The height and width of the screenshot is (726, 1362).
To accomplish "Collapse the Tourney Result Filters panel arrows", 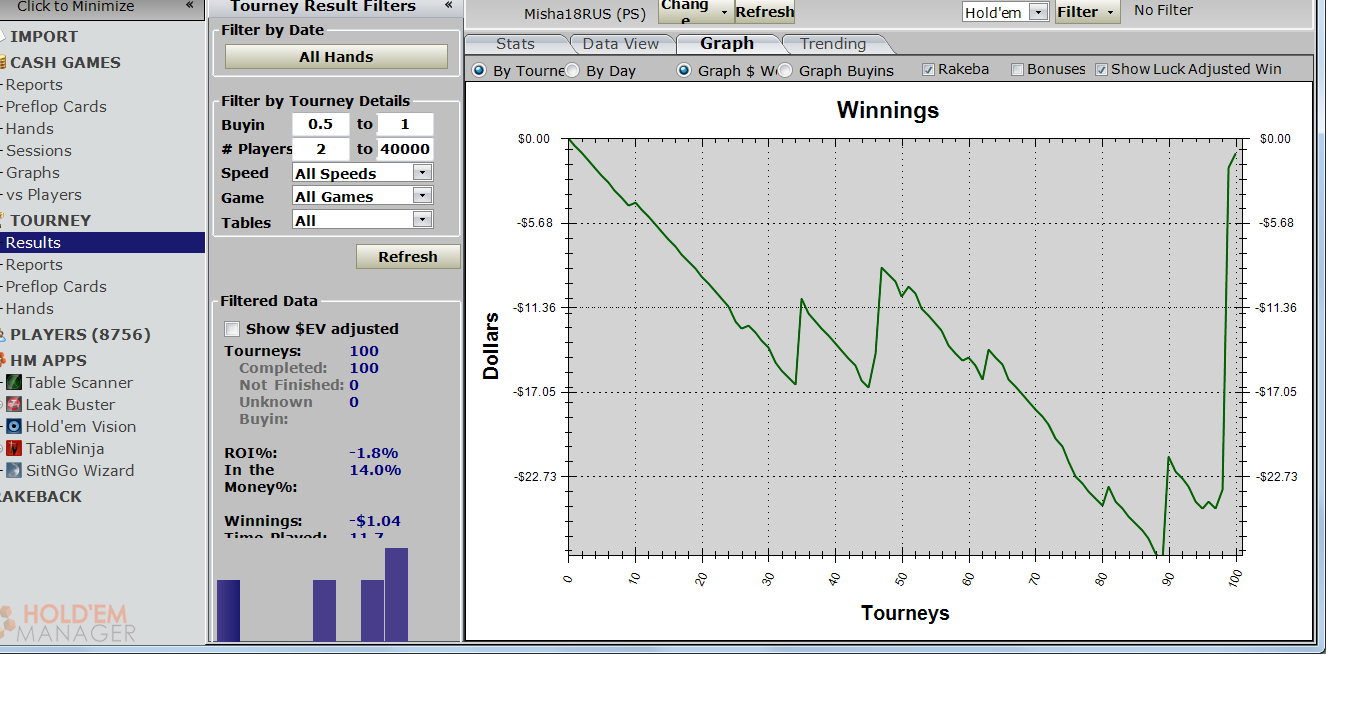I will click(x=448, y=6).
